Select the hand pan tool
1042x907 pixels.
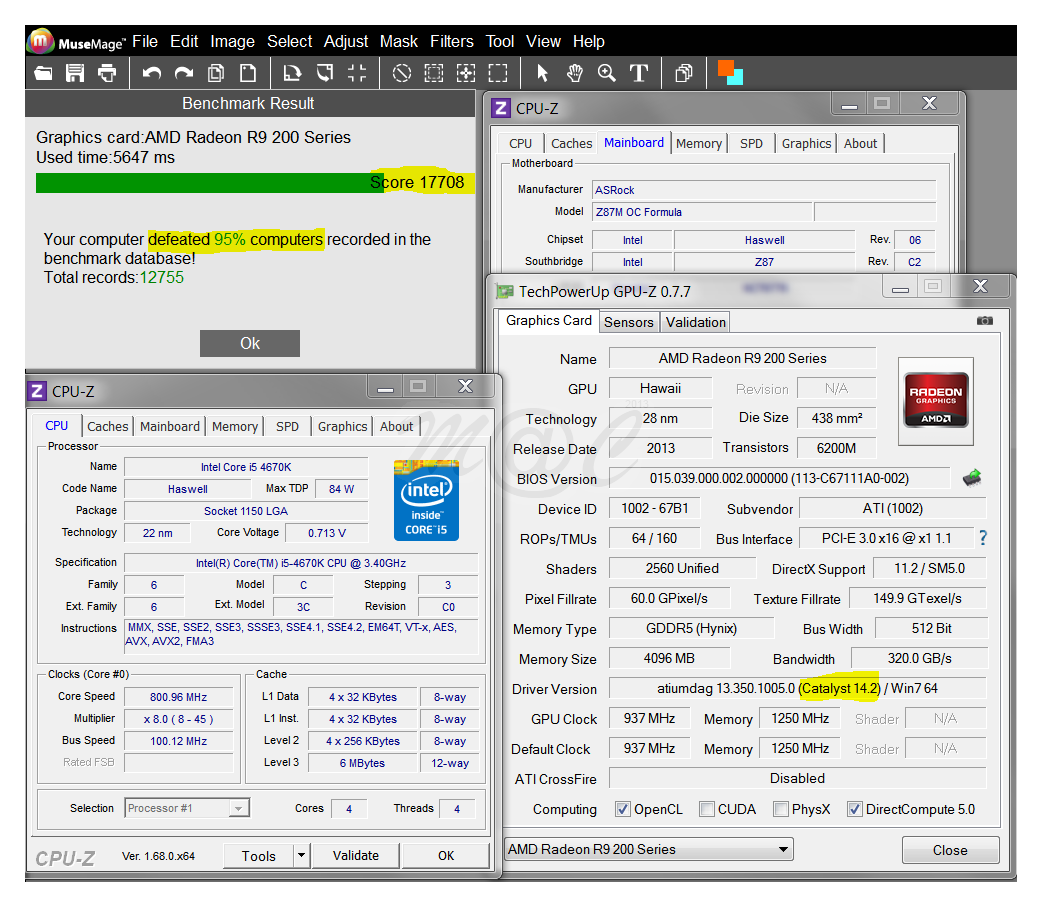(575, 73)
